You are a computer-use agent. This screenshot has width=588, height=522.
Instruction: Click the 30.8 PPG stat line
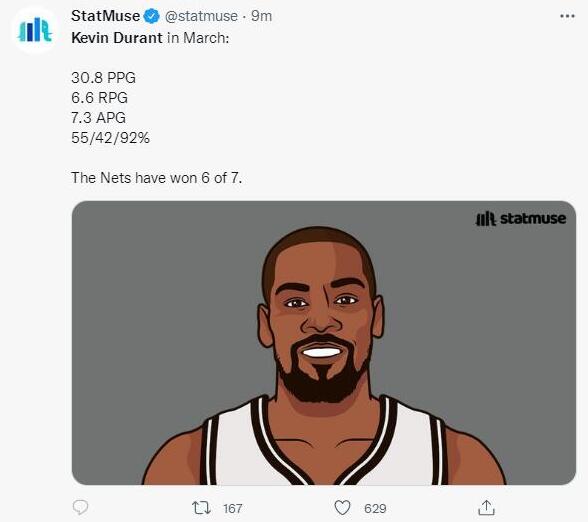[104, 78]
